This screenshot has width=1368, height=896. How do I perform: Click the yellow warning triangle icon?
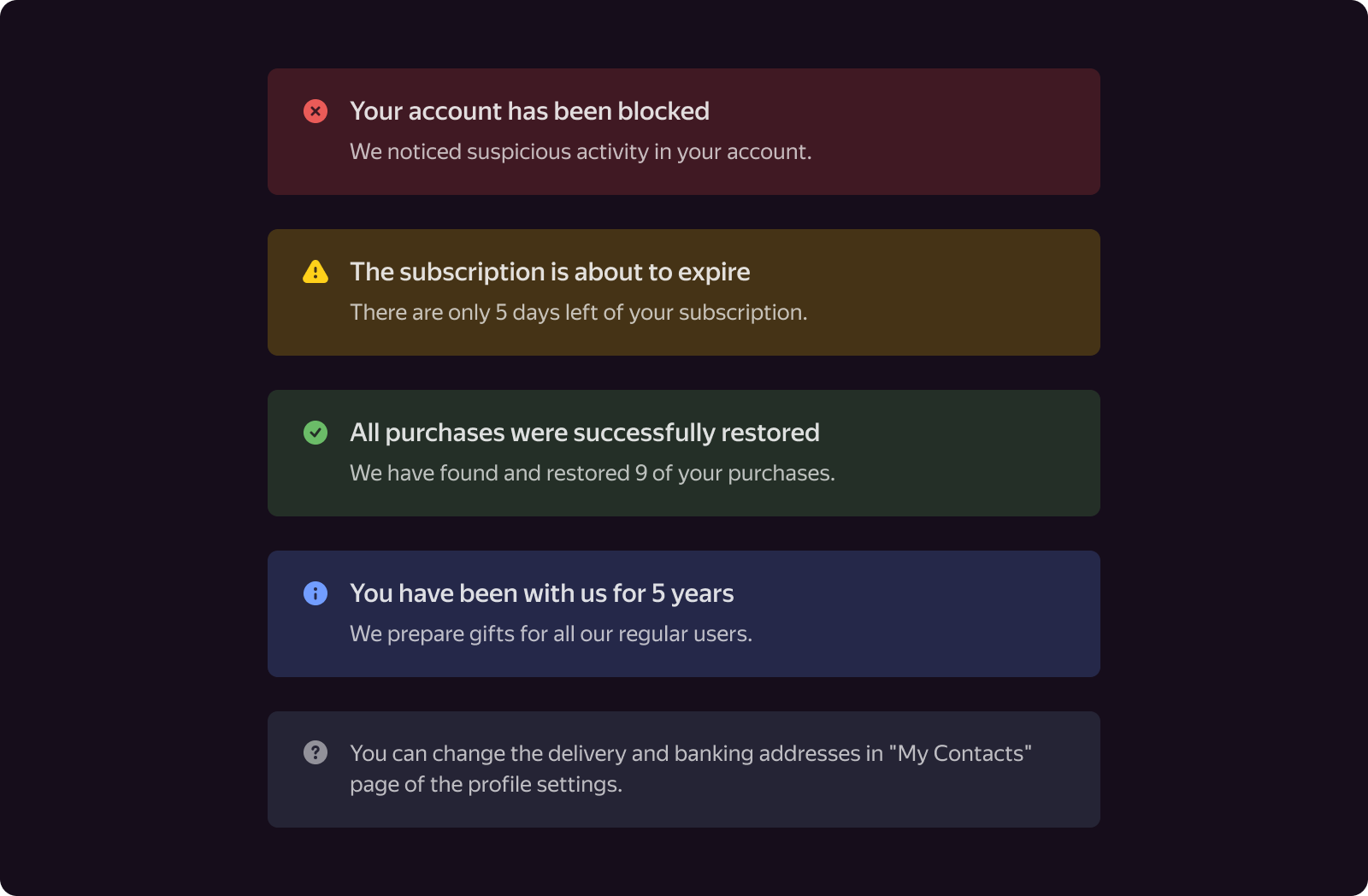pyautogui.click(x=315, y=272)
